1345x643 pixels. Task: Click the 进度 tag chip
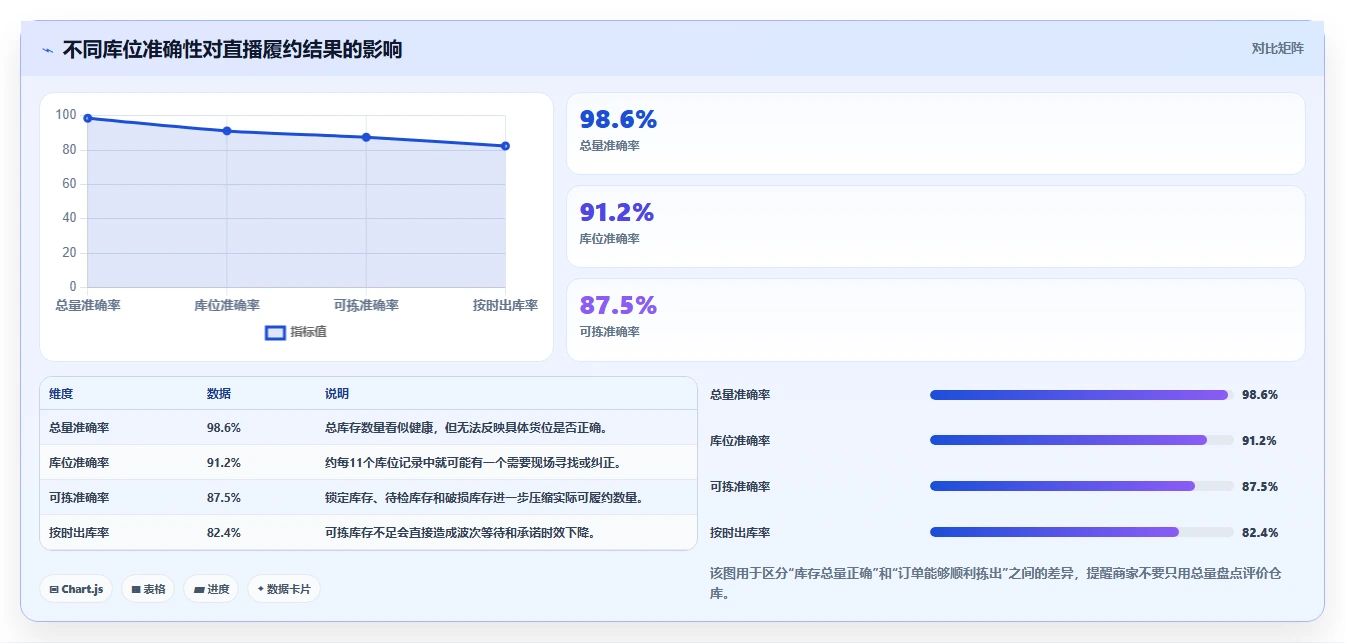tap(211, 589)
